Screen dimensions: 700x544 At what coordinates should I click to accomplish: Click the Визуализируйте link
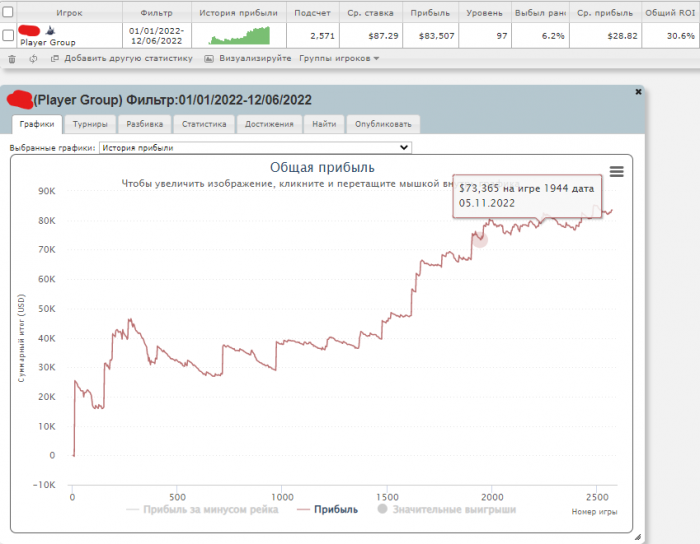click(255, 58)
